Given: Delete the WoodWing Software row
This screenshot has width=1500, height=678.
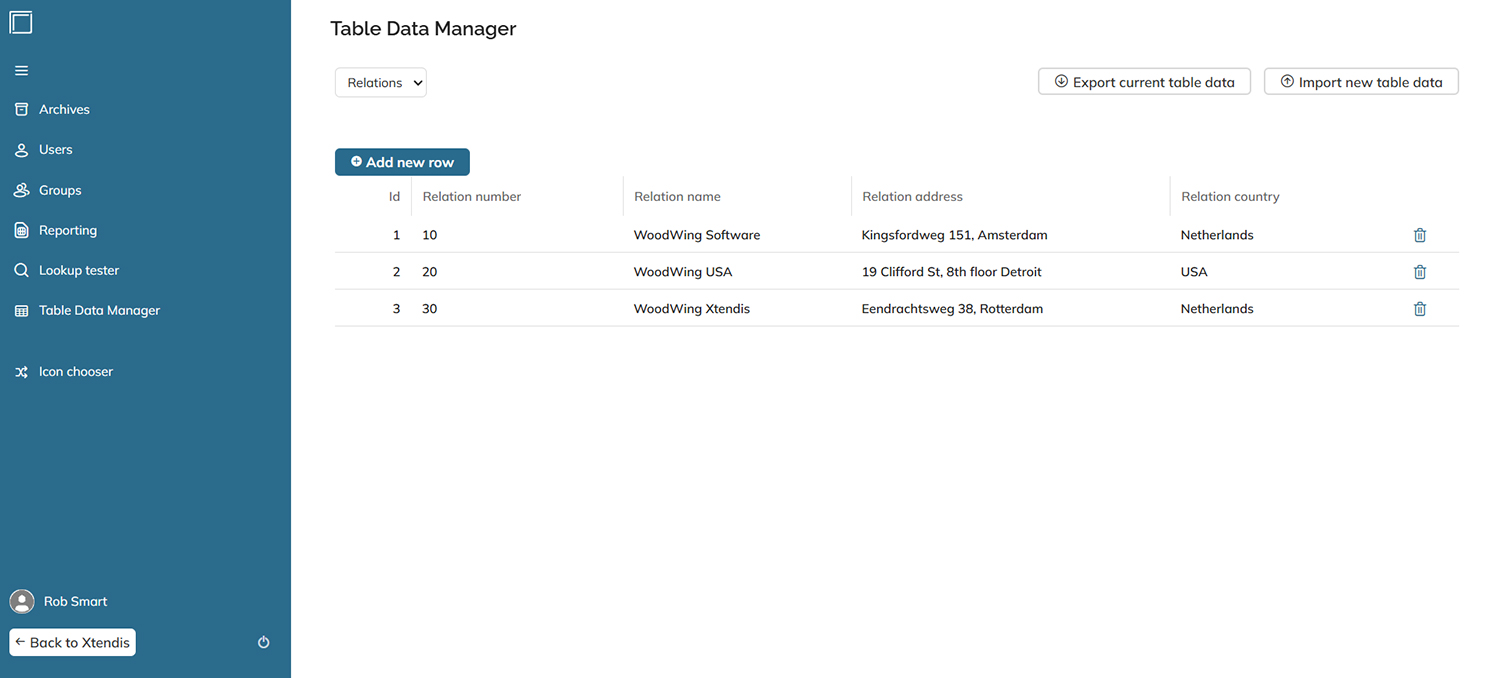Looking at the screenshot, I should 1420,235.
